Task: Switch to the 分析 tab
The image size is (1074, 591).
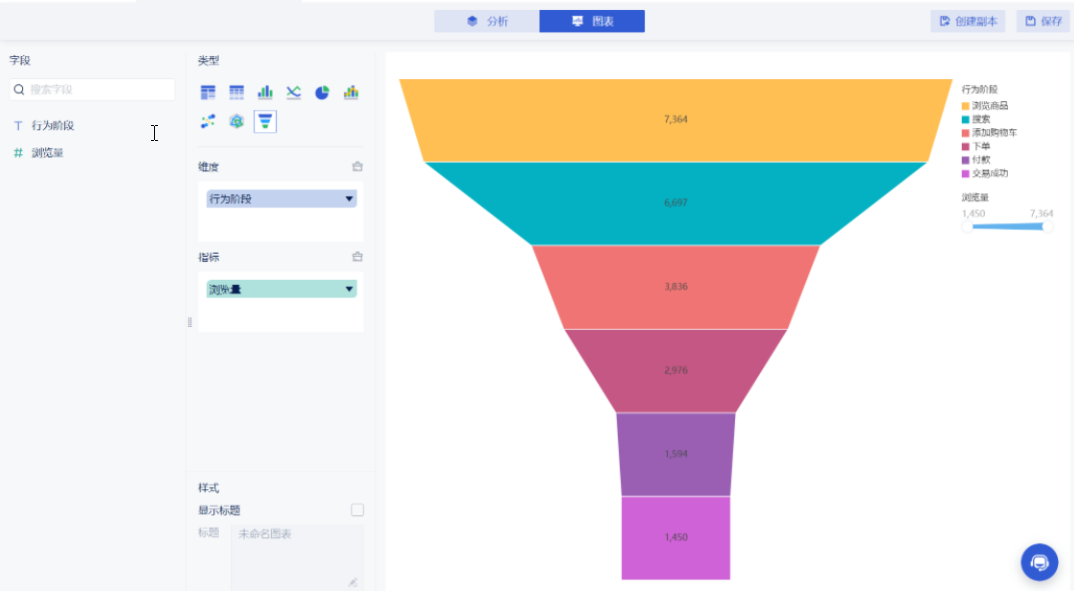Action: pyautogui.click(x=487, y=21)
